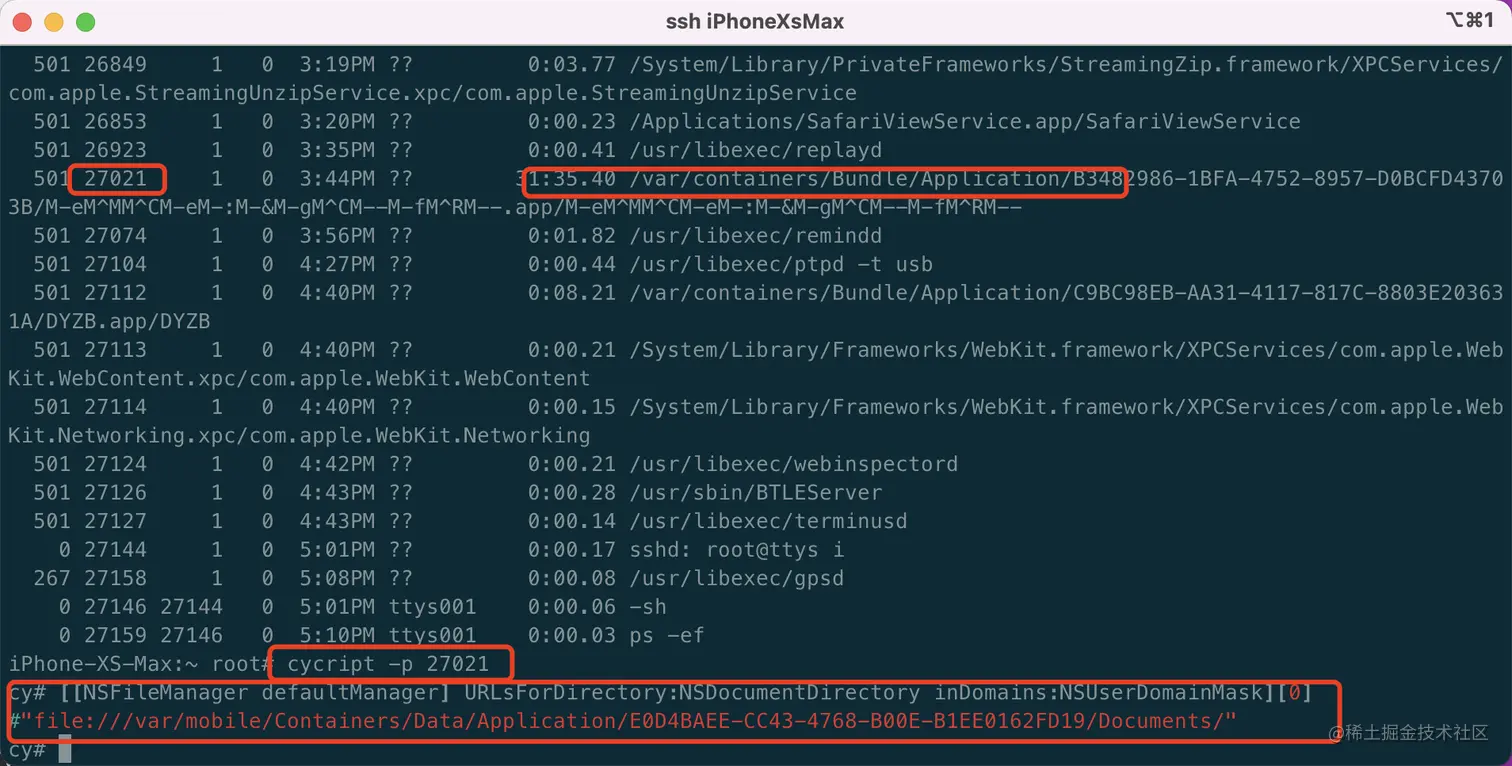Click the terminal cursor after the last cy# prompt

[65, 750]
